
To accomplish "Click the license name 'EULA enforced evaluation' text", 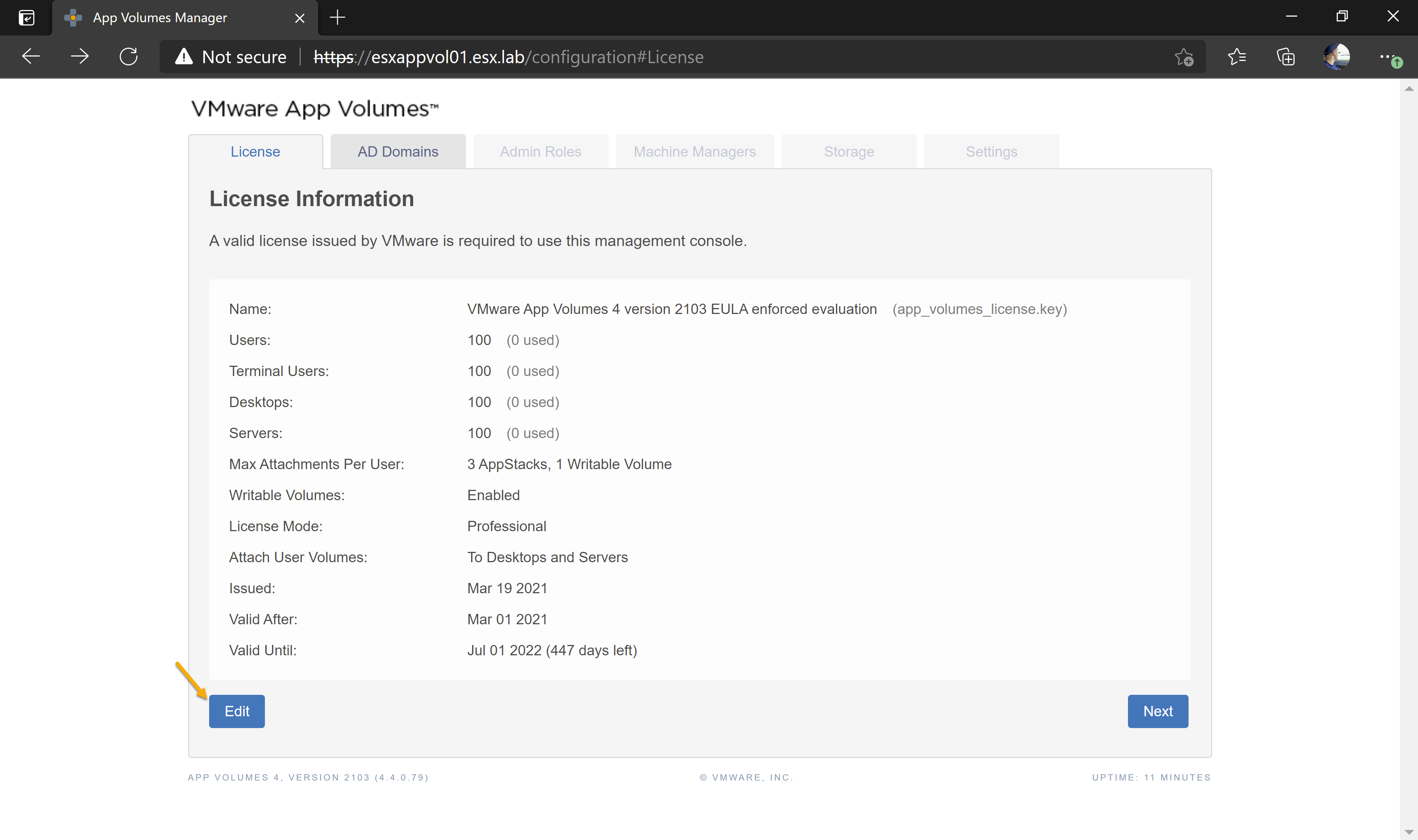I will 794,309.
